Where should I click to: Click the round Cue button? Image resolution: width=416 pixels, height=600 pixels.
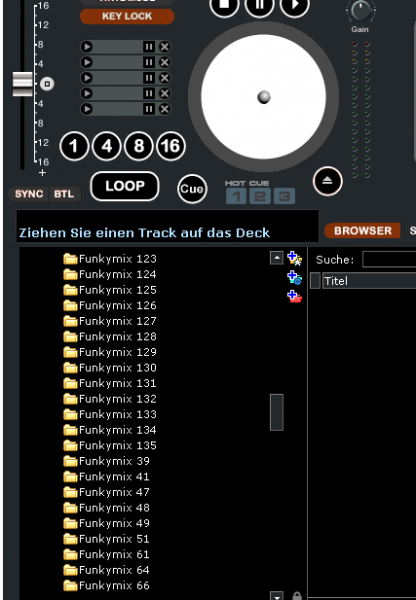tap(192, 189)
